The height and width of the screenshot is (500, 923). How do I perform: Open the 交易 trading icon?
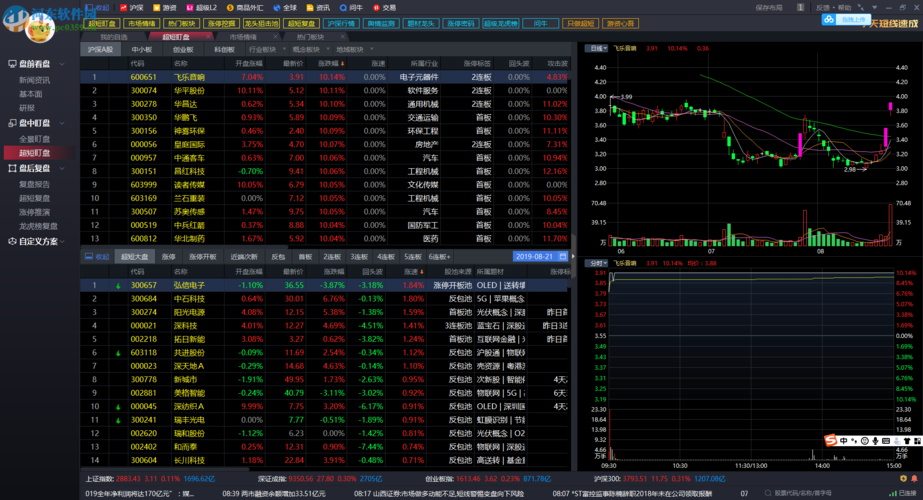pos(377,8)
